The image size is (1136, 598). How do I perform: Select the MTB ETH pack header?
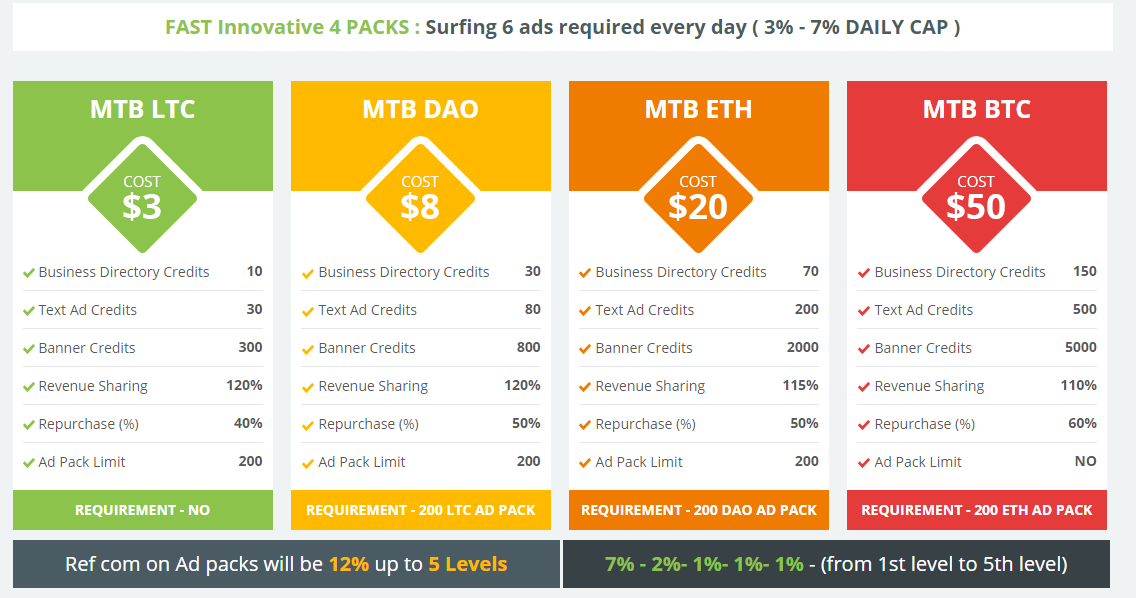point(698,109)
